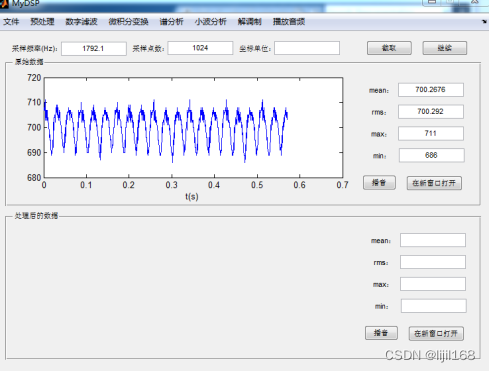Click the small arrow at menu bar's right end

(x=484, y=22)
